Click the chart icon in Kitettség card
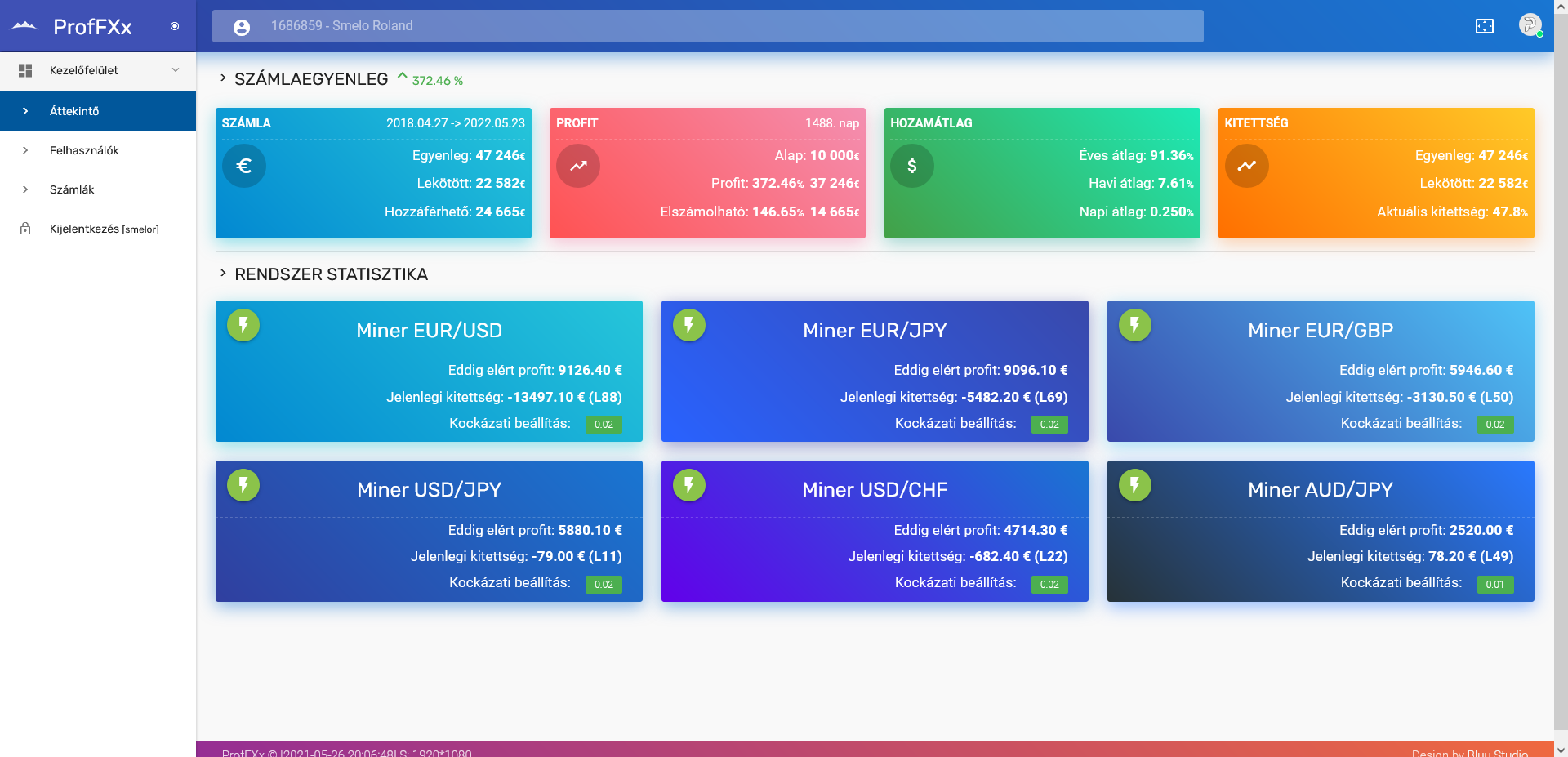The image size is (1568, 757). pyautogui.click(x=1246, y=166)
